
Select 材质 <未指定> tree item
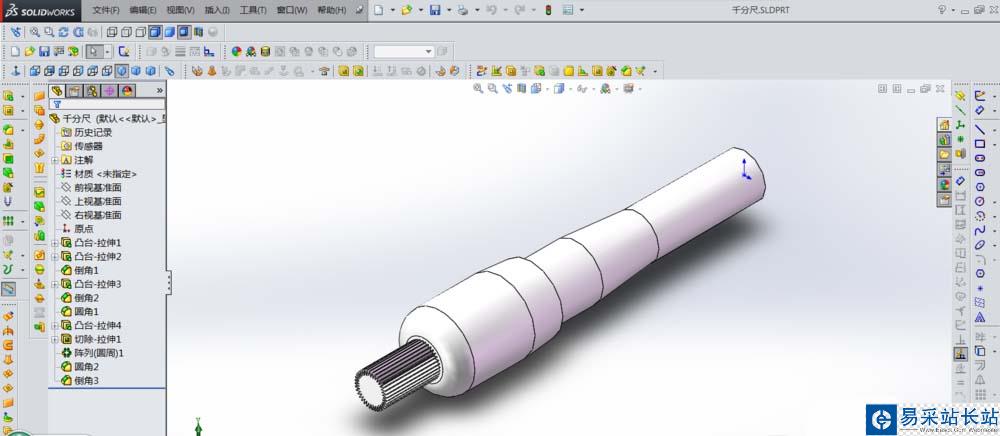pyautogui.click(x=106, y=174)
